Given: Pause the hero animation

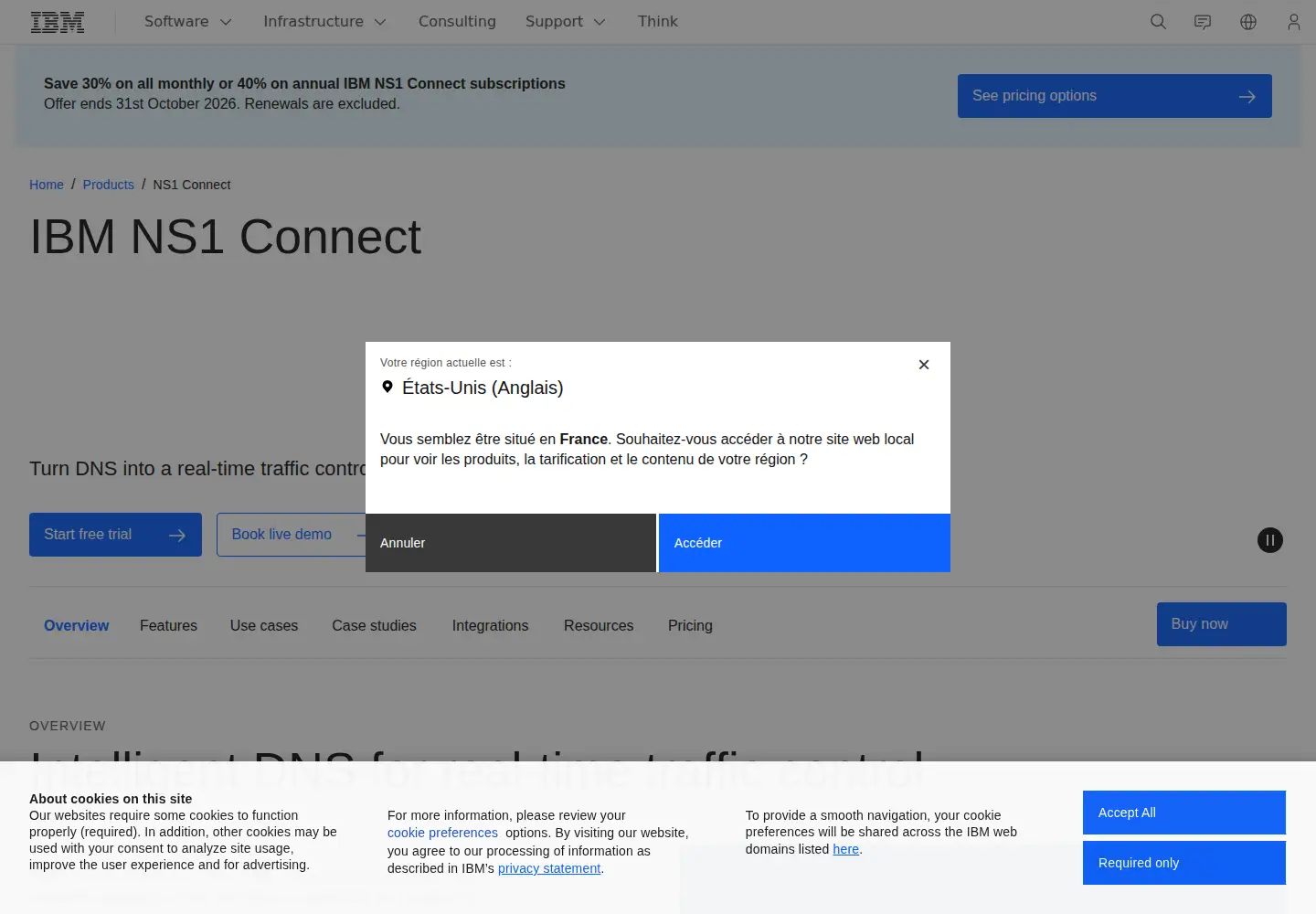Looking at the screenshot, I should 1270,540.
